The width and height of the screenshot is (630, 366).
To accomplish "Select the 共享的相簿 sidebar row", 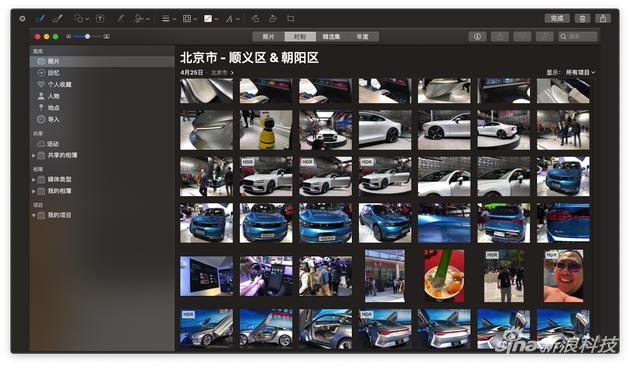I will (102, 155).
